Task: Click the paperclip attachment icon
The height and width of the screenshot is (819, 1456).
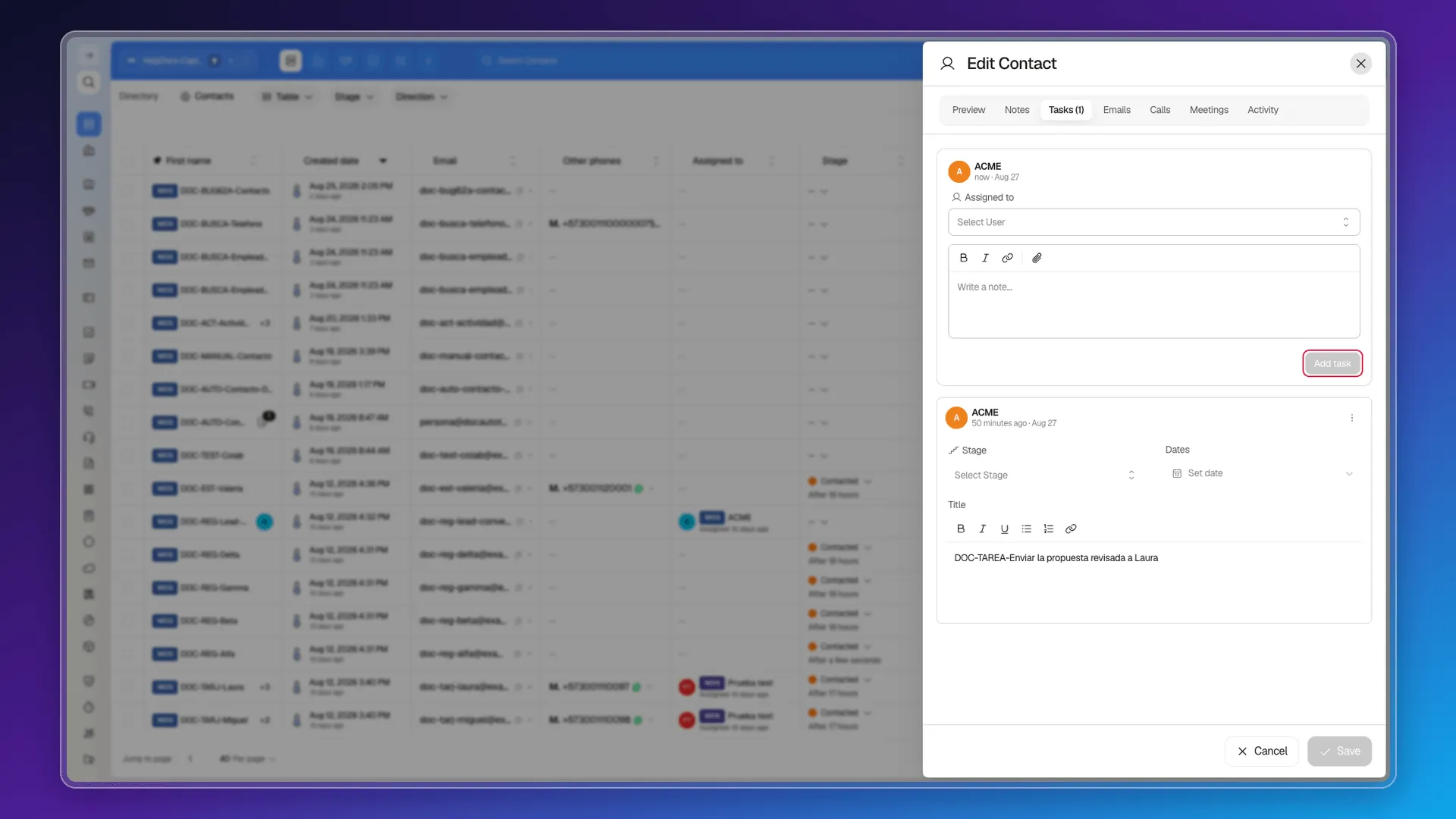Action: point(1037,258)
